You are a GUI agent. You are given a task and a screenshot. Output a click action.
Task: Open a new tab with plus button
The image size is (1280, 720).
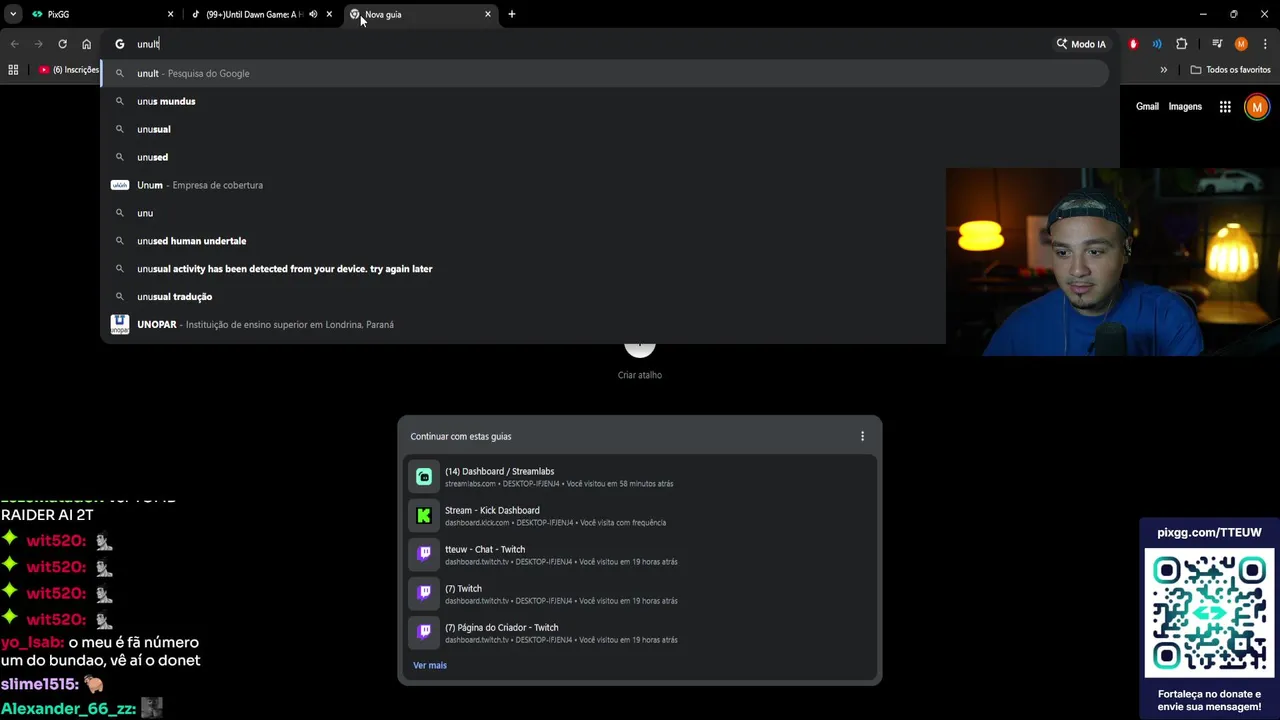[x=512, y=14]
